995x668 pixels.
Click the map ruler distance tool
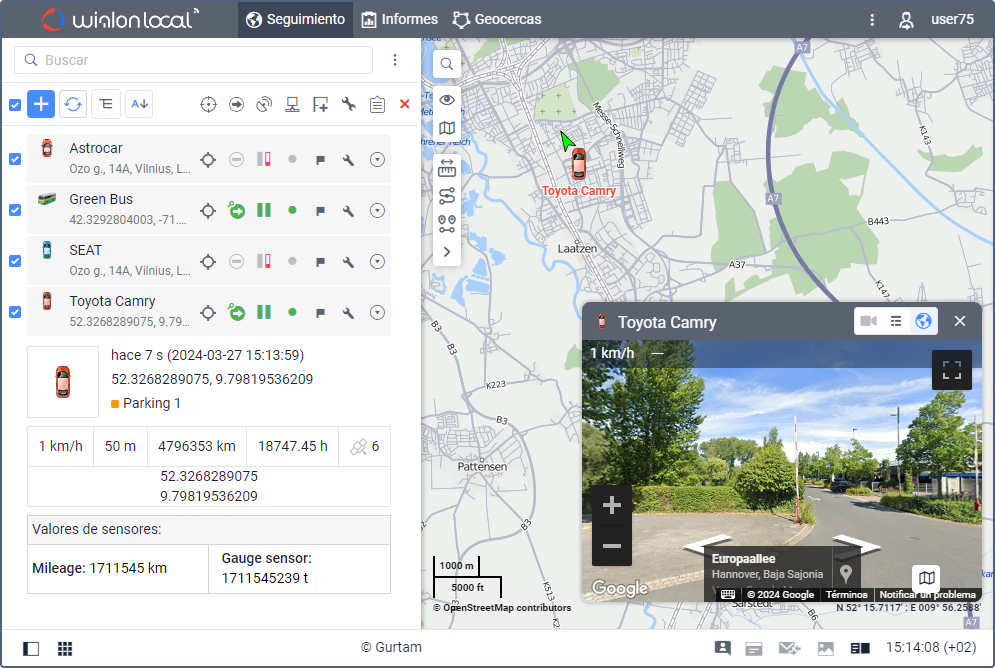click(x=447, y=166)
